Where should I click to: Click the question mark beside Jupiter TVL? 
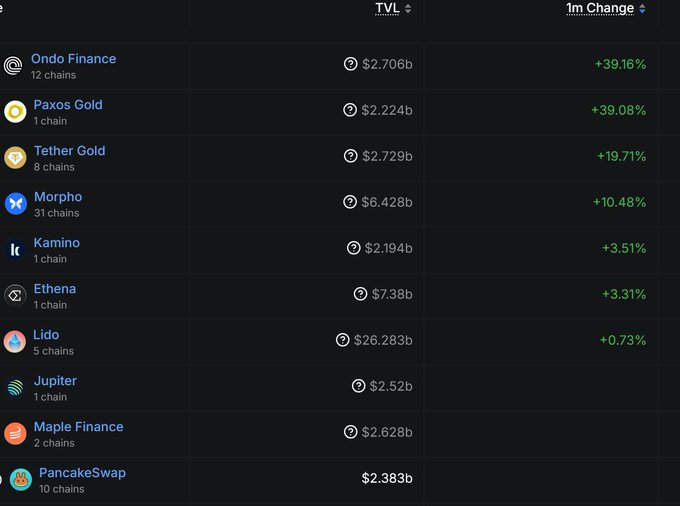tap(358, 386)
